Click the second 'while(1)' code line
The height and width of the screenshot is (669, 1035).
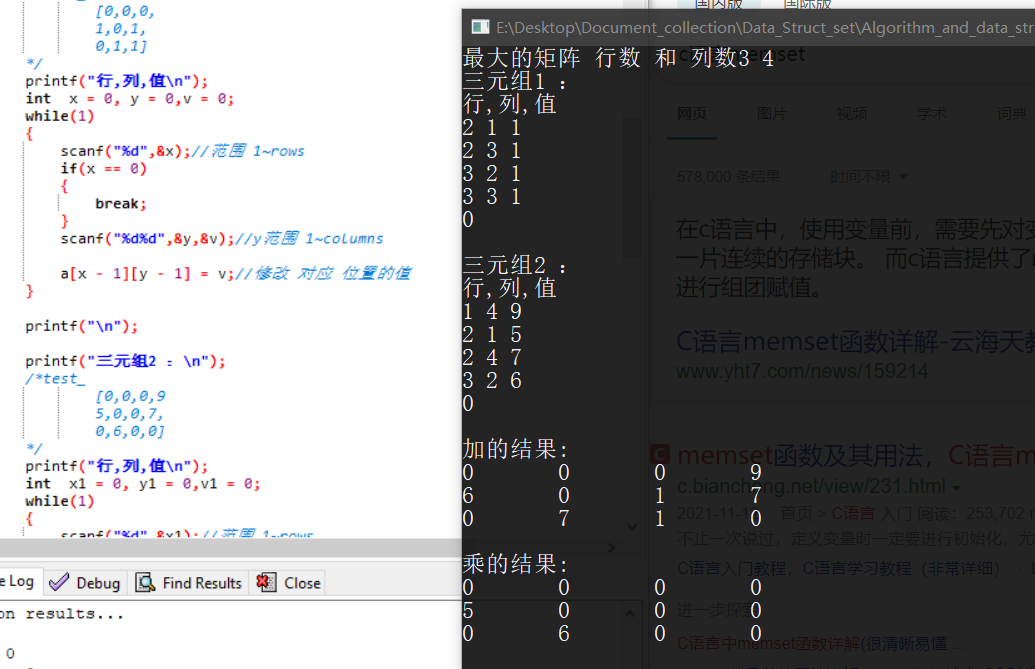click(60, 501)
